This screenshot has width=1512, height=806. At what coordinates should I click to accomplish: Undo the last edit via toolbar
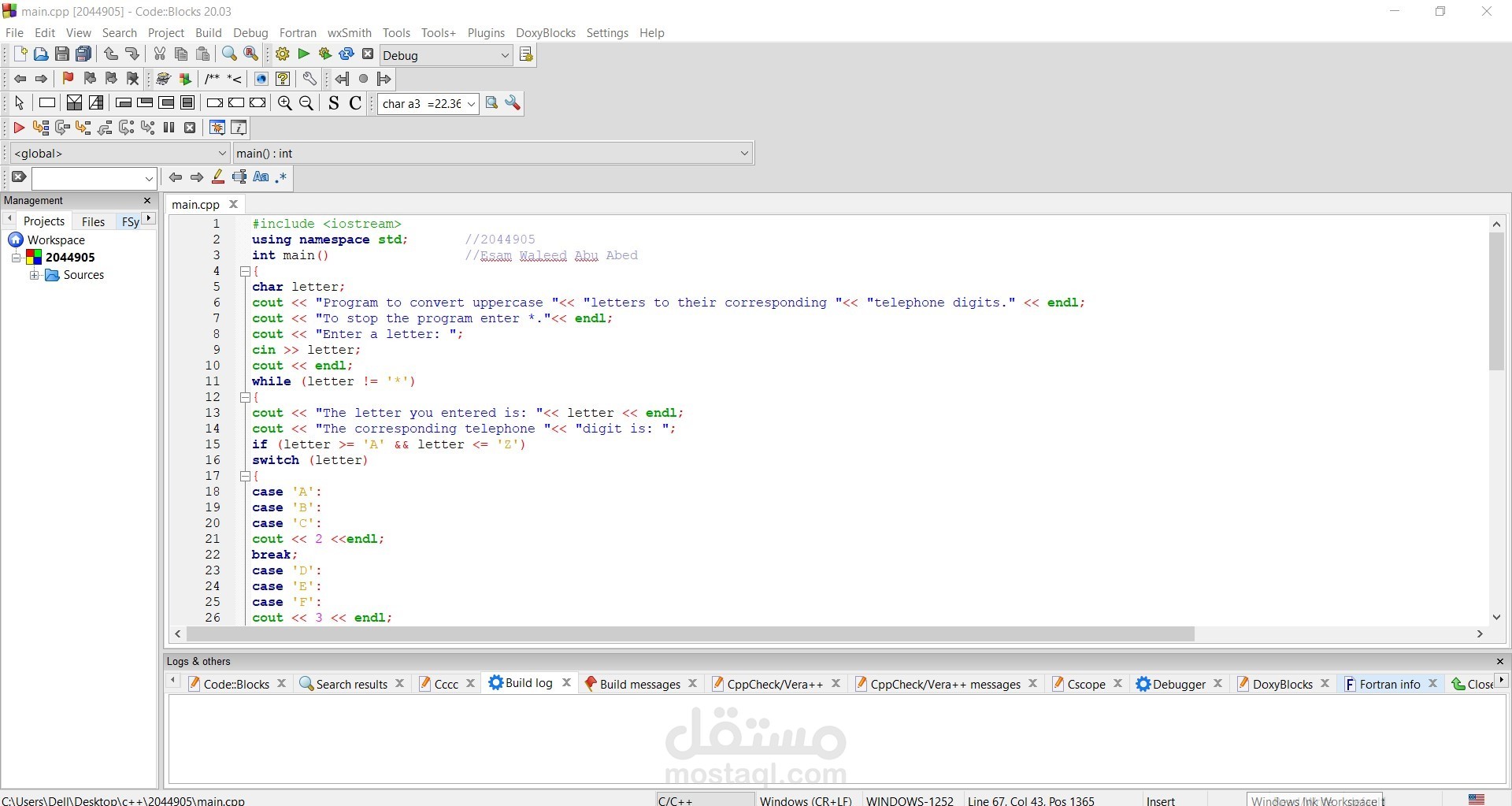pos(111,54)
